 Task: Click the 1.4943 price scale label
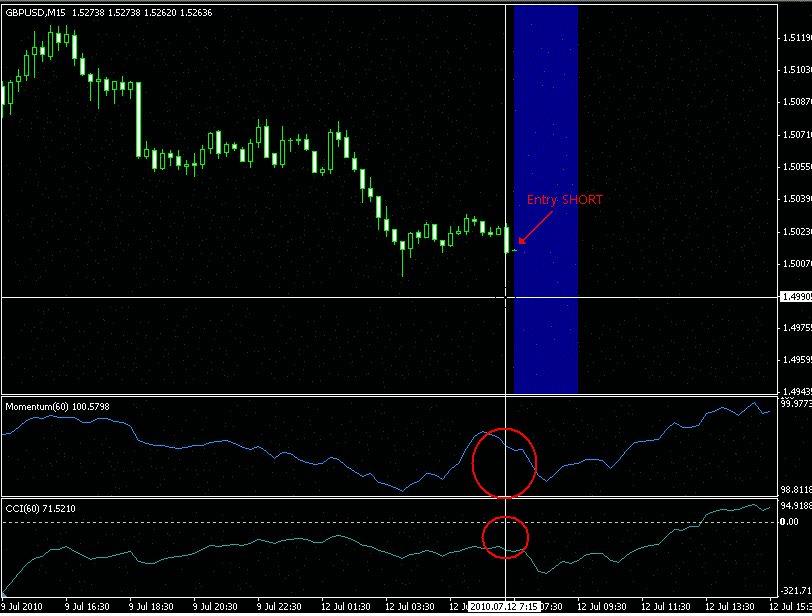pos(797,391)
